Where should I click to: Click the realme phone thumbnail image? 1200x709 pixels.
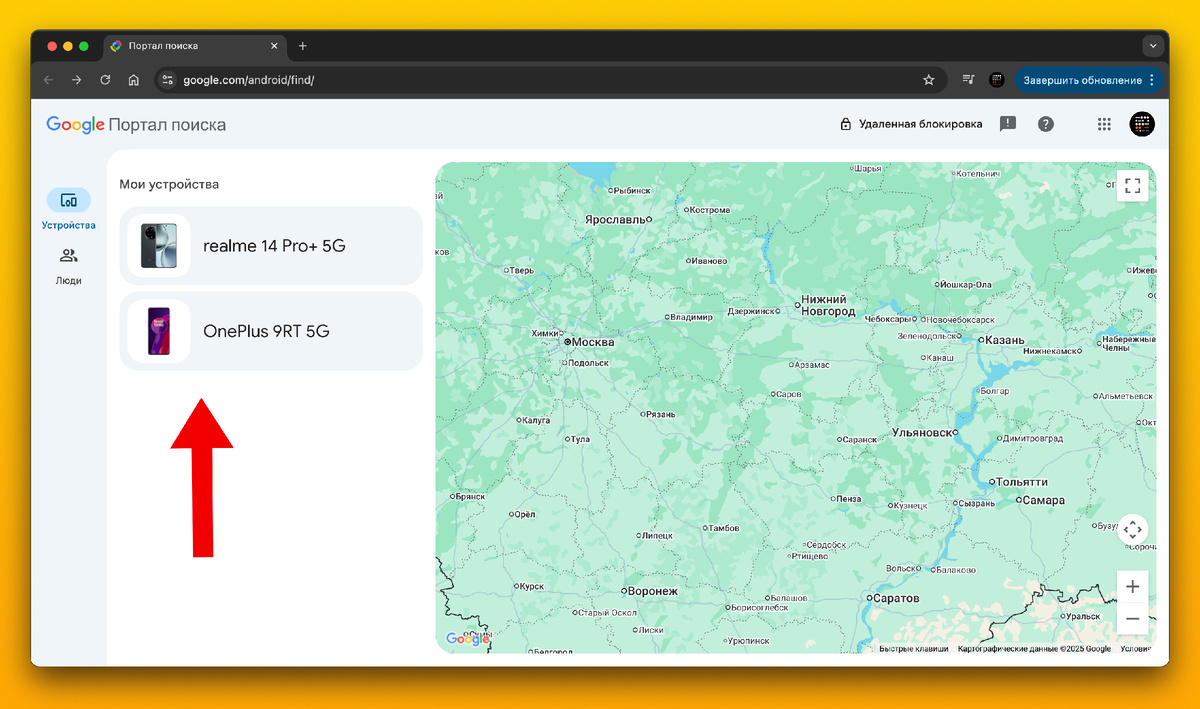(x=159, y=246)
